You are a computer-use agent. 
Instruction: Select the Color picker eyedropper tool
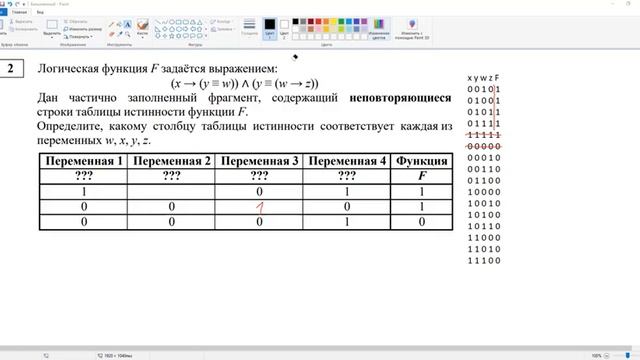120,34
